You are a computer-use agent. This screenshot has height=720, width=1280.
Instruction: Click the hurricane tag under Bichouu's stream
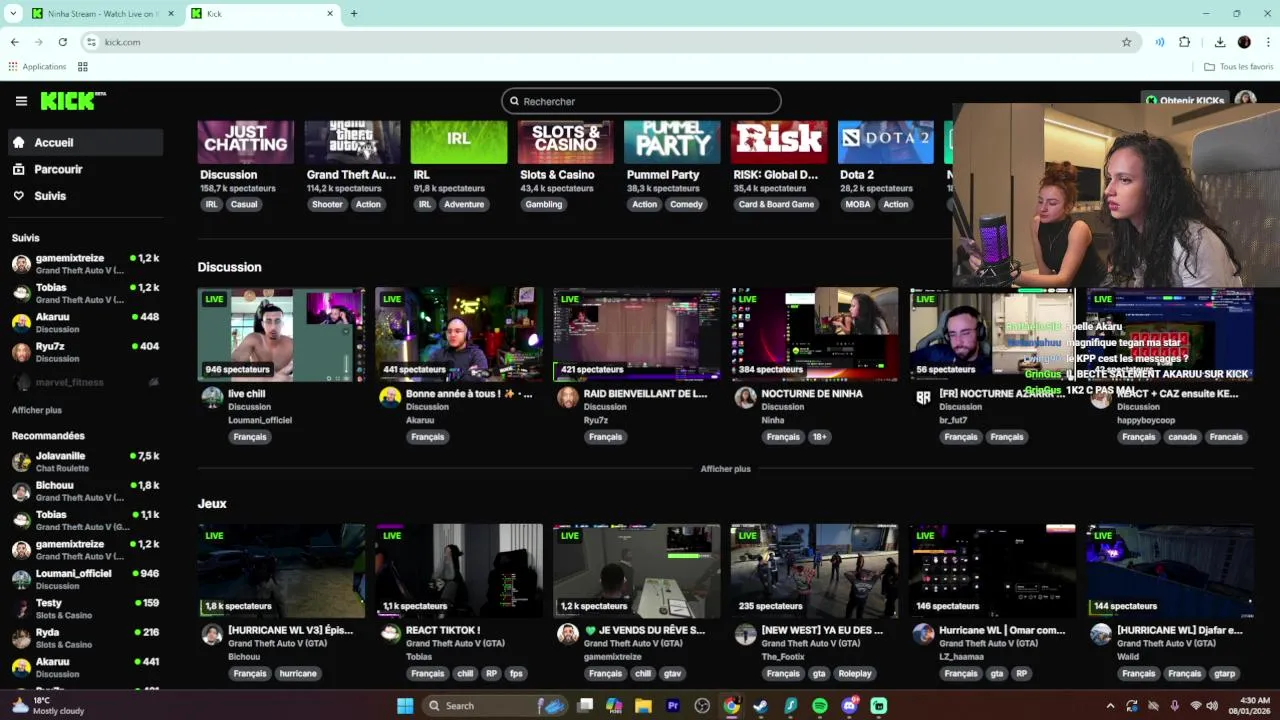[x=298, y=674]
